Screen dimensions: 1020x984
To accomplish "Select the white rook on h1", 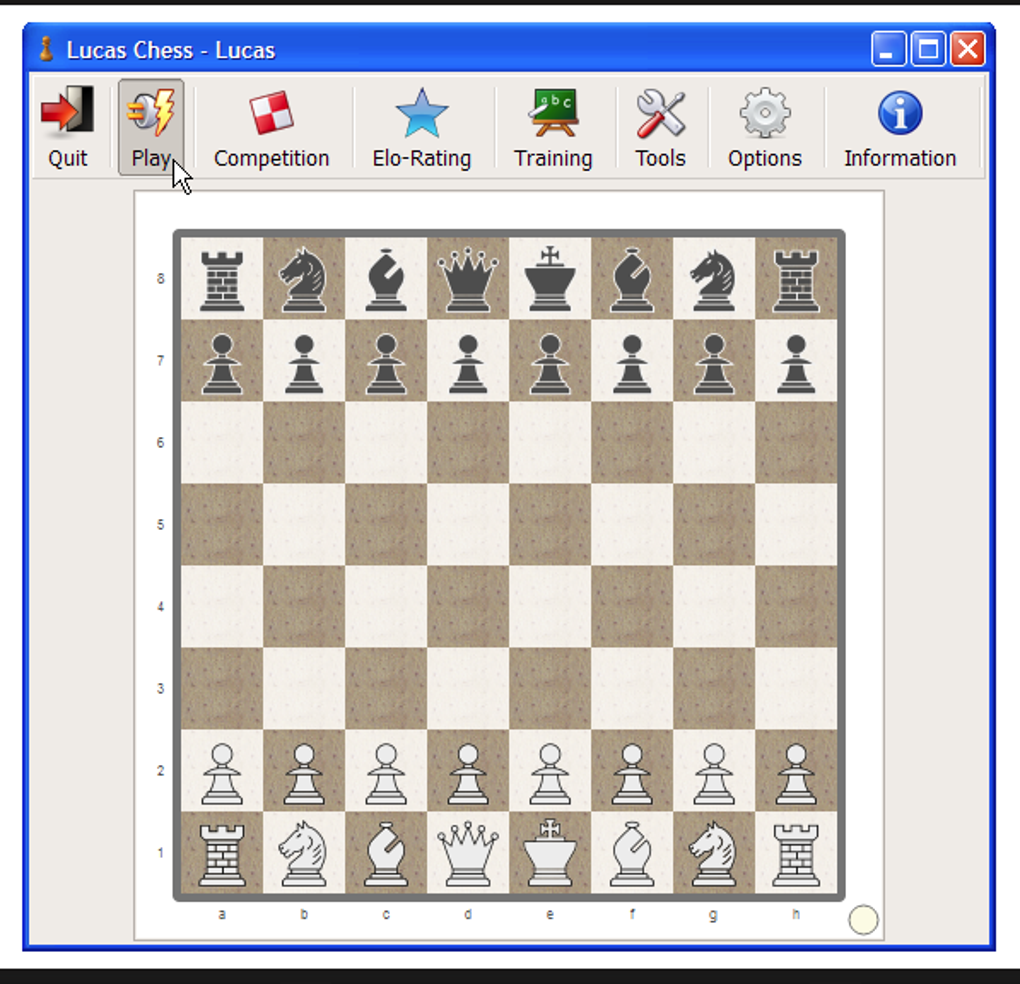I will pos(795,852).
